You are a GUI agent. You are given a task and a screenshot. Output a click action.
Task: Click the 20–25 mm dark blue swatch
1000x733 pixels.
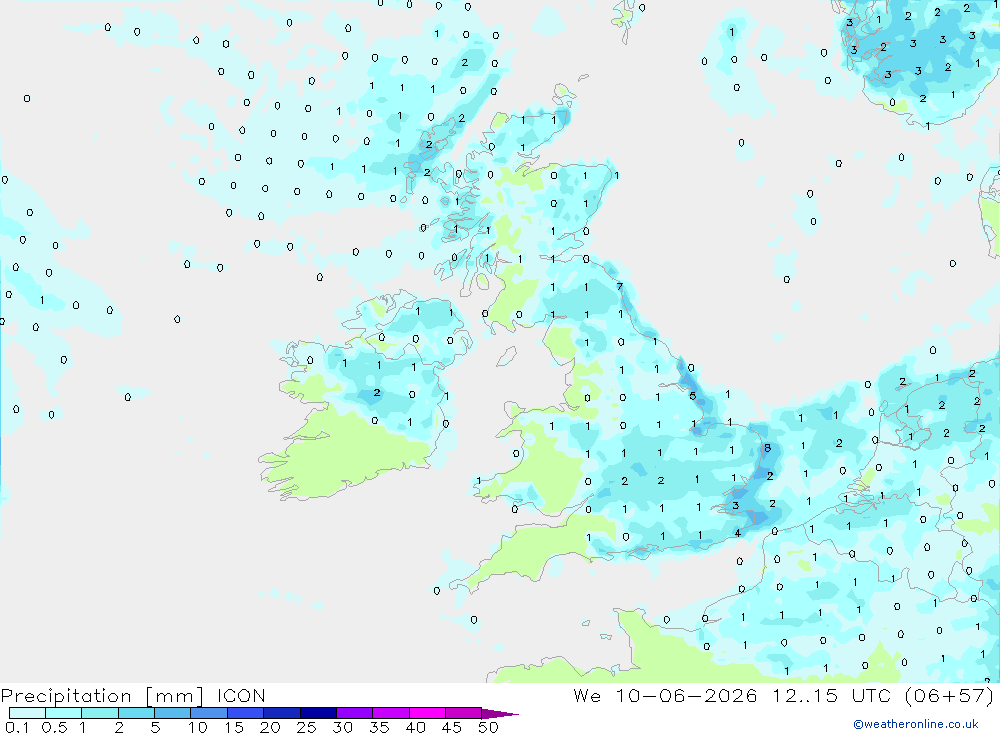pos(282,713)
